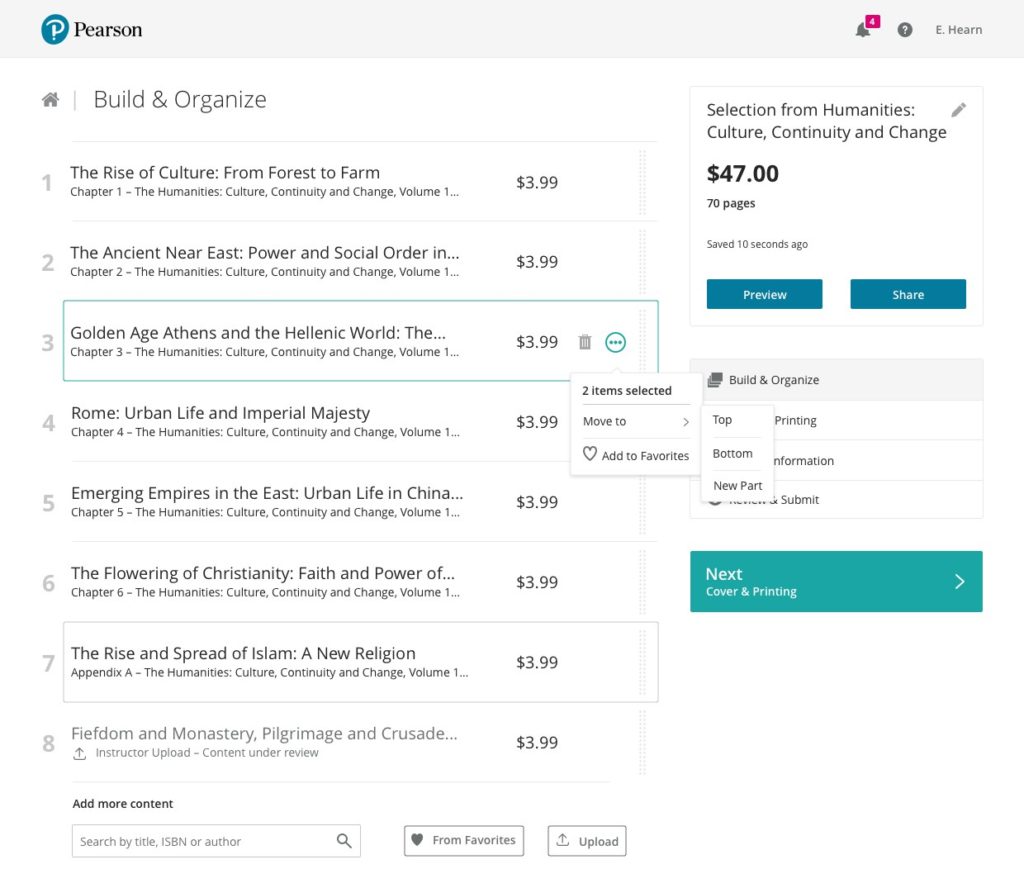Grab the drag handle of the Rome: Urban Life row
The height and width of the screenshot is (888, 1024).
click(642, 422)
